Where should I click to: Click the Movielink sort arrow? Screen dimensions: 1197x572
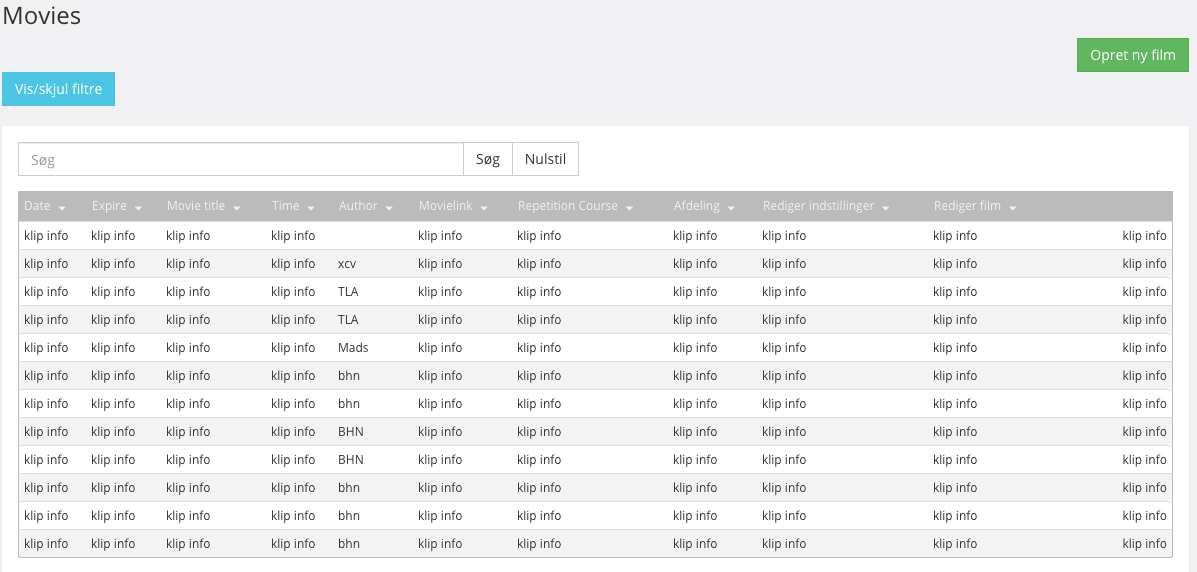pos(484,208)
